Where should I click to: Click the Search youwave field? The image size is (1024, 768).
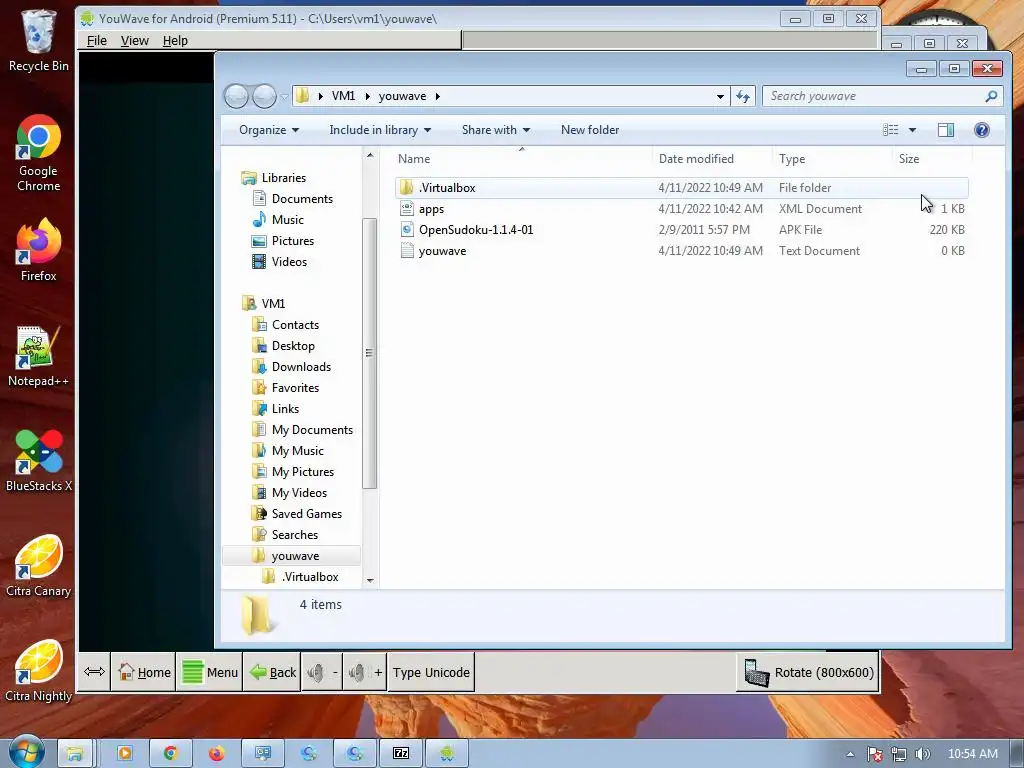pyautogui.click(x=882, y=96)
